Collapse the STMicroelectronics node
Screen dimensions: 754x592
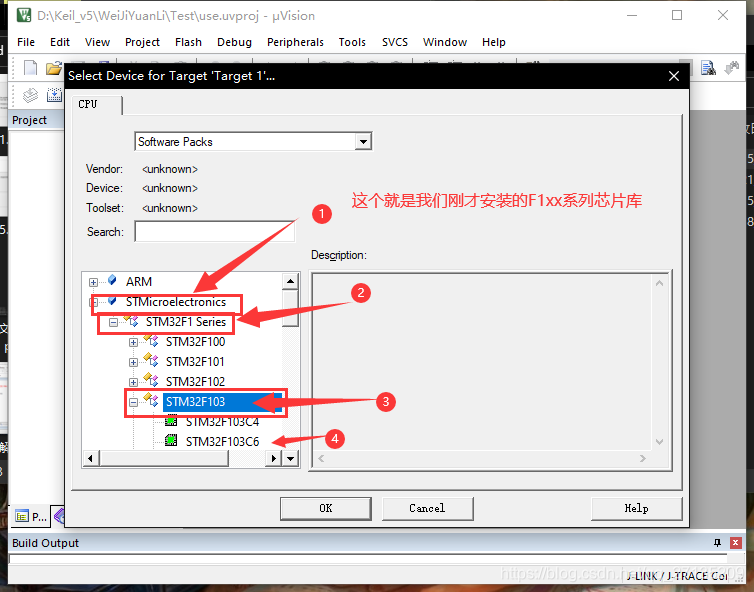pyautogui.click(x=93, y=302)
